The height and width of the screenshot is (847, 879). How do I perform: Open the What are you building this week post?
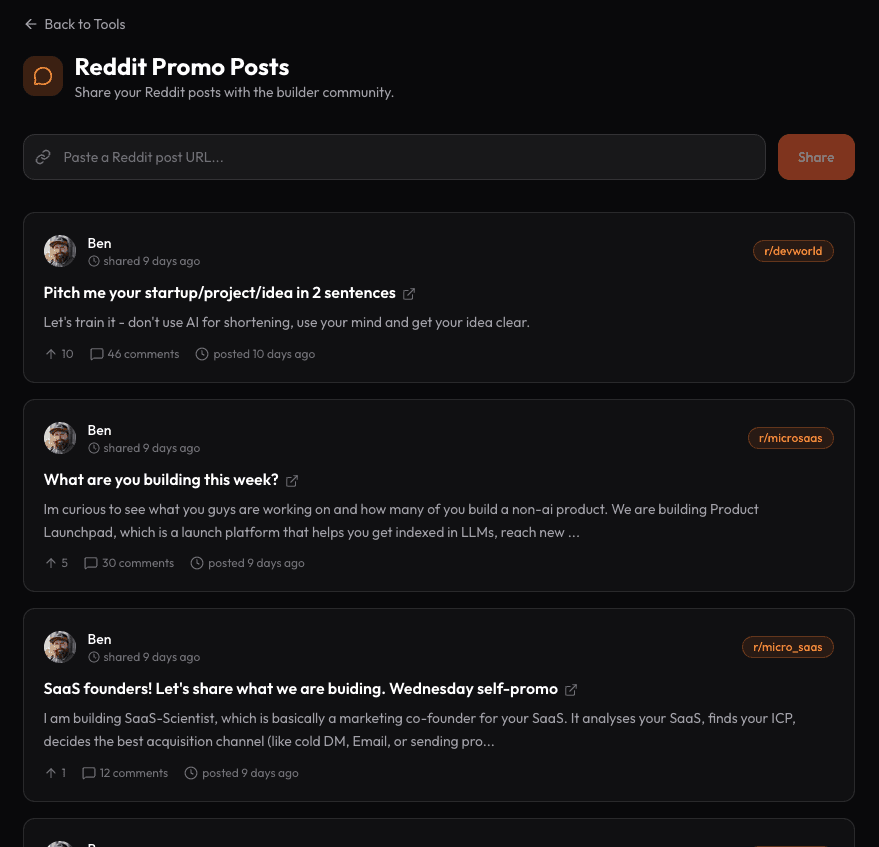coord(161,480)
